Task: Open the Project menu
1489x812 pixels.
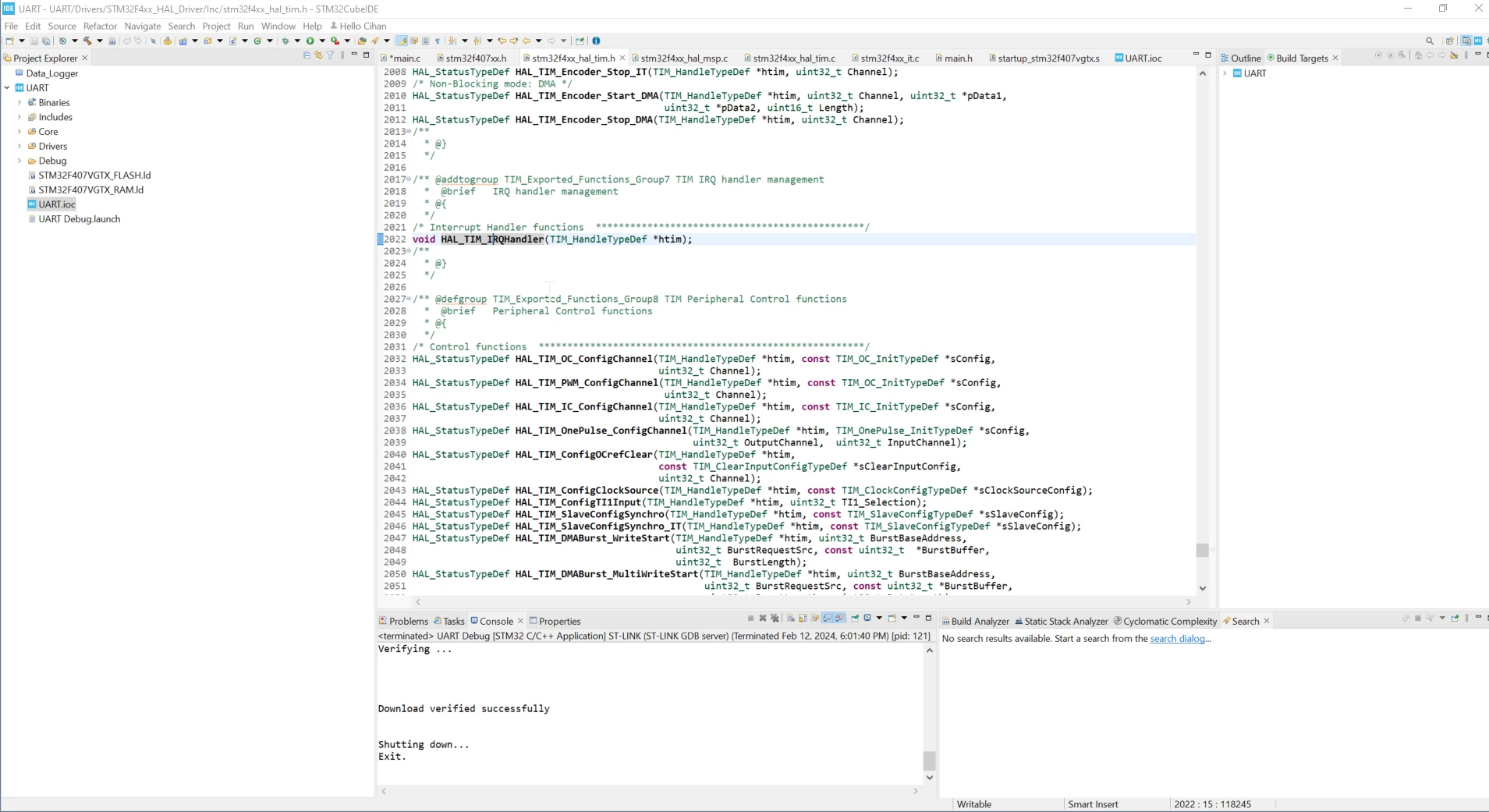Action: 216,26
